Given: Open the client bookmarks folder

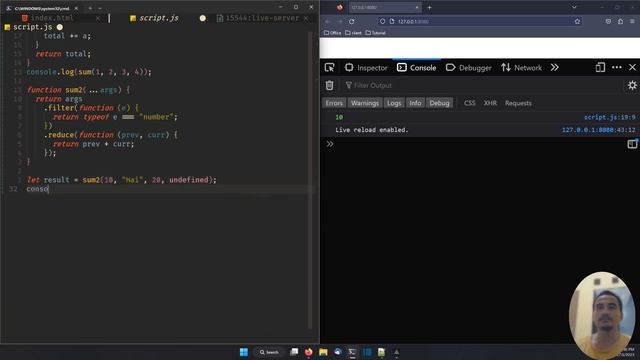Looking at the screenshot, I should [x=353, y=33].
